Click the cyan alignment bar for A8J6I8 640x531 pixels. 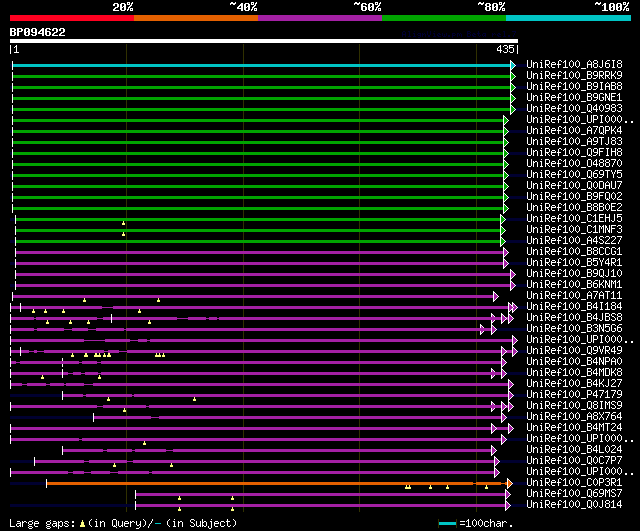coord(261,65)
